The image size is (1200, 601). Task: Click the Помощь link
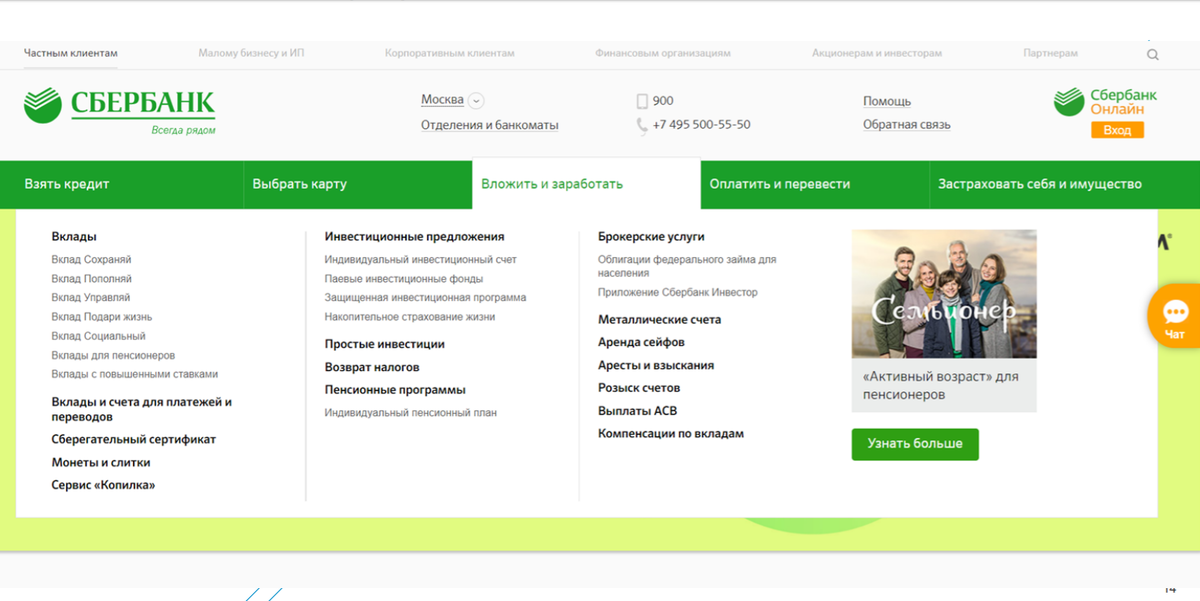887,101
